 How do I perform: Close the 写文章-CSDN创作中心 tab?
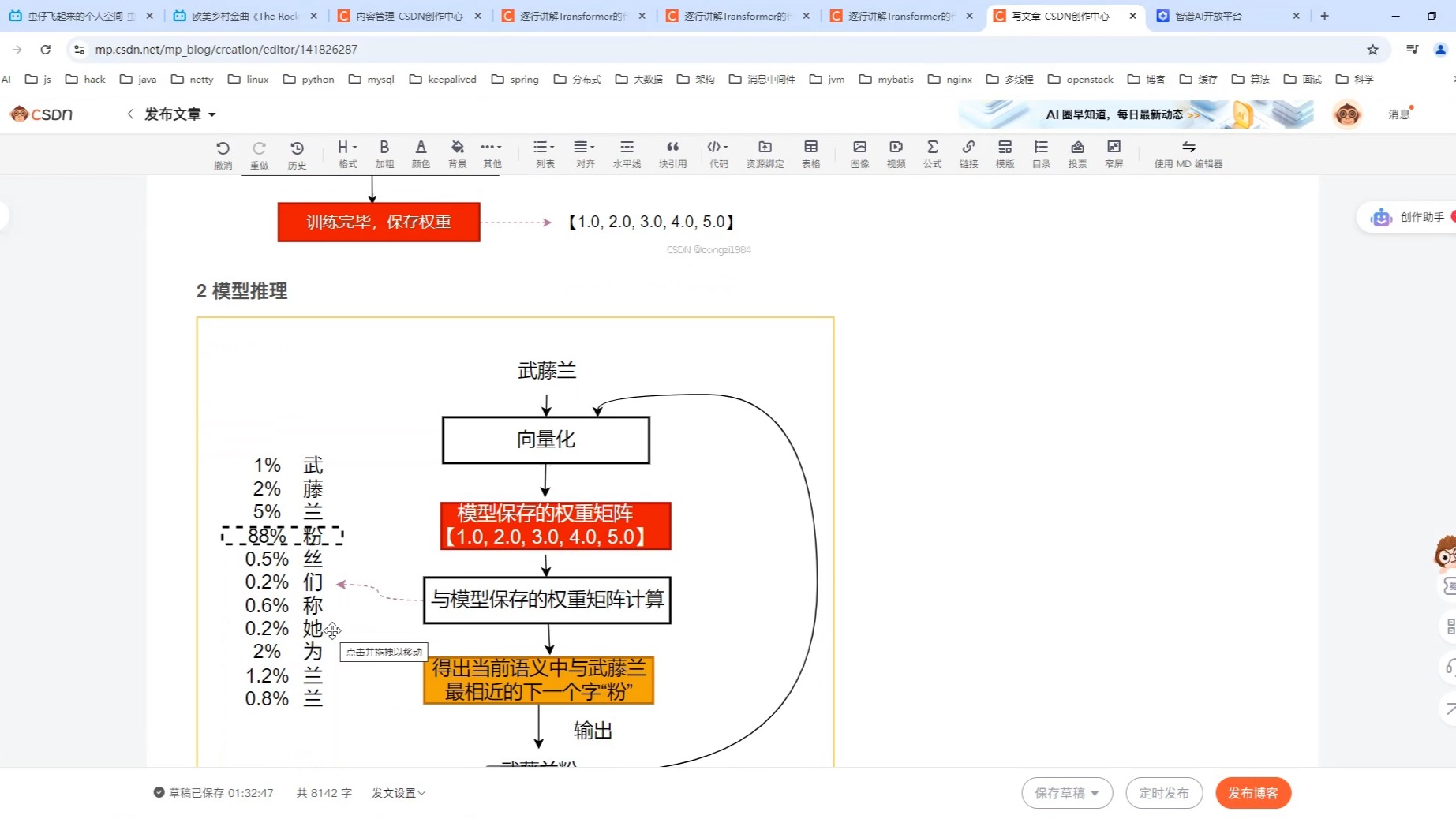[x=1132, y=16]
